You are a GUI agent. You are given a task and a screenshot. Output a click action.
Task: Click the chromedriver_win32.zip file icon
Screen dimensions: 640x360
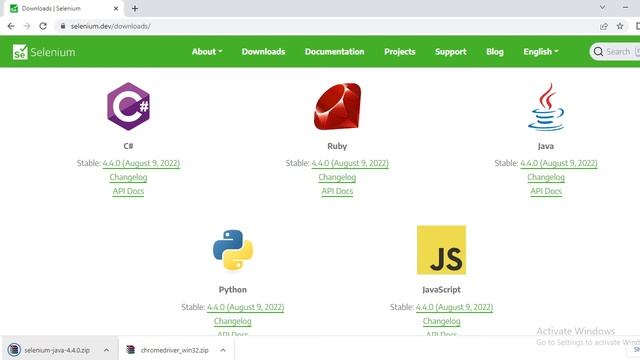pyautogui.click(x=131, y=350)
